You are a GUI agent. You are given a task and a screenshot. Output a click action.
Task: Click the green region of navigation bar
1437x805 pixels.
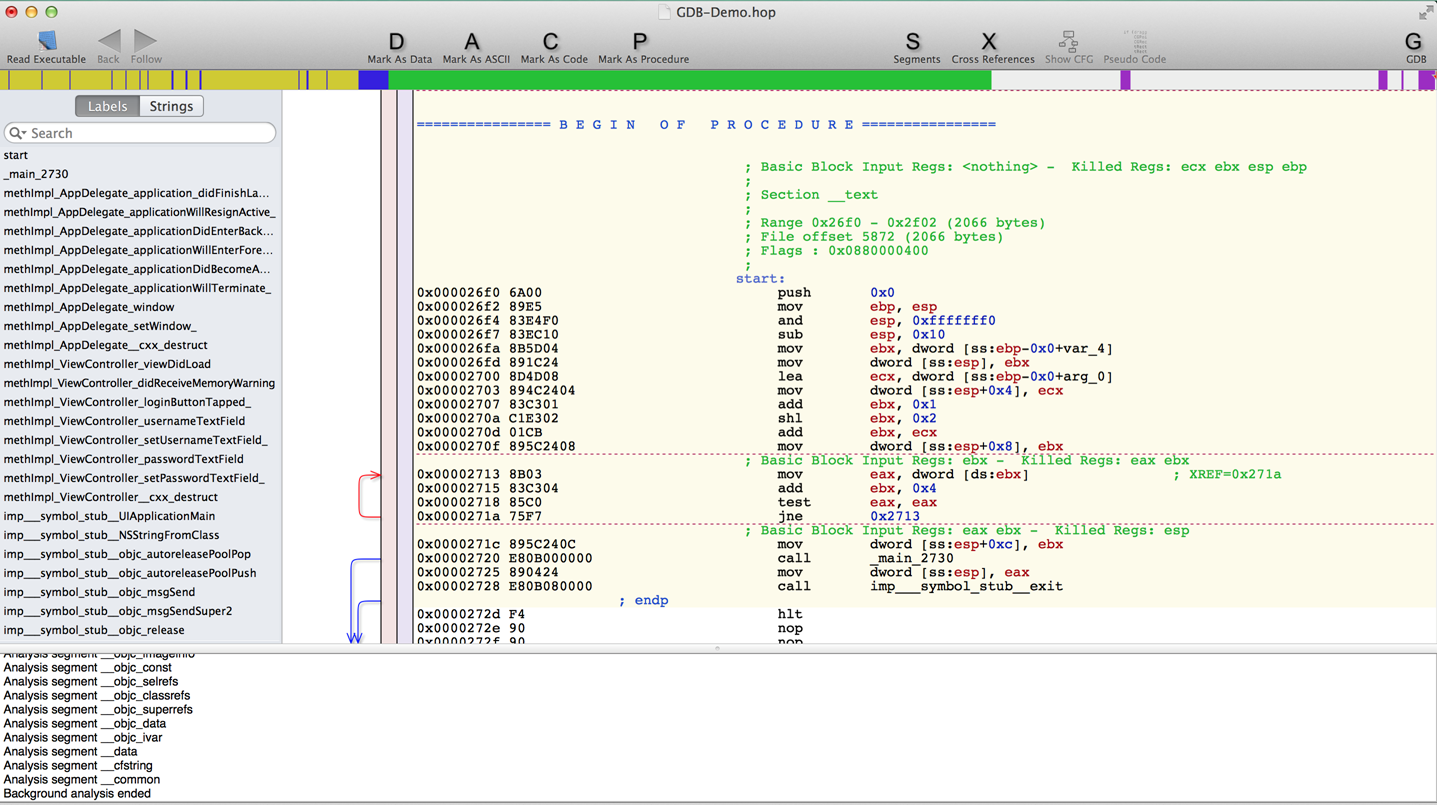click(x=690, y=80)
